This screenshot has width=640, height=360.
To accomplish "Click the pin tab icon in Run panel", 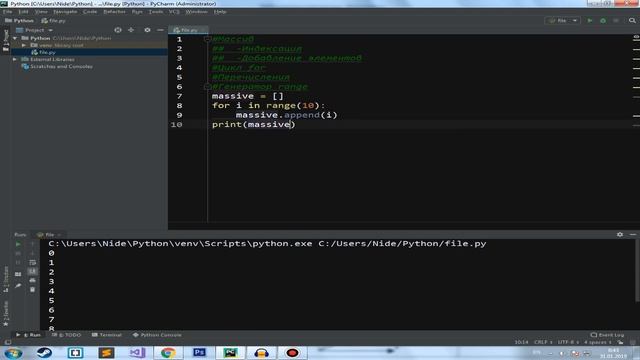I will click(18, 286).
